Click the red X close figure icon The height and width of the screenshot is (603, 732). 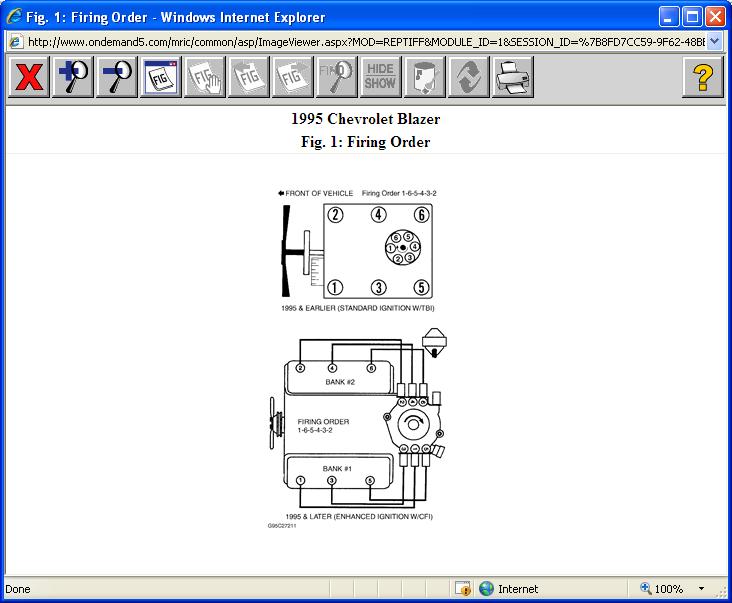28,77
